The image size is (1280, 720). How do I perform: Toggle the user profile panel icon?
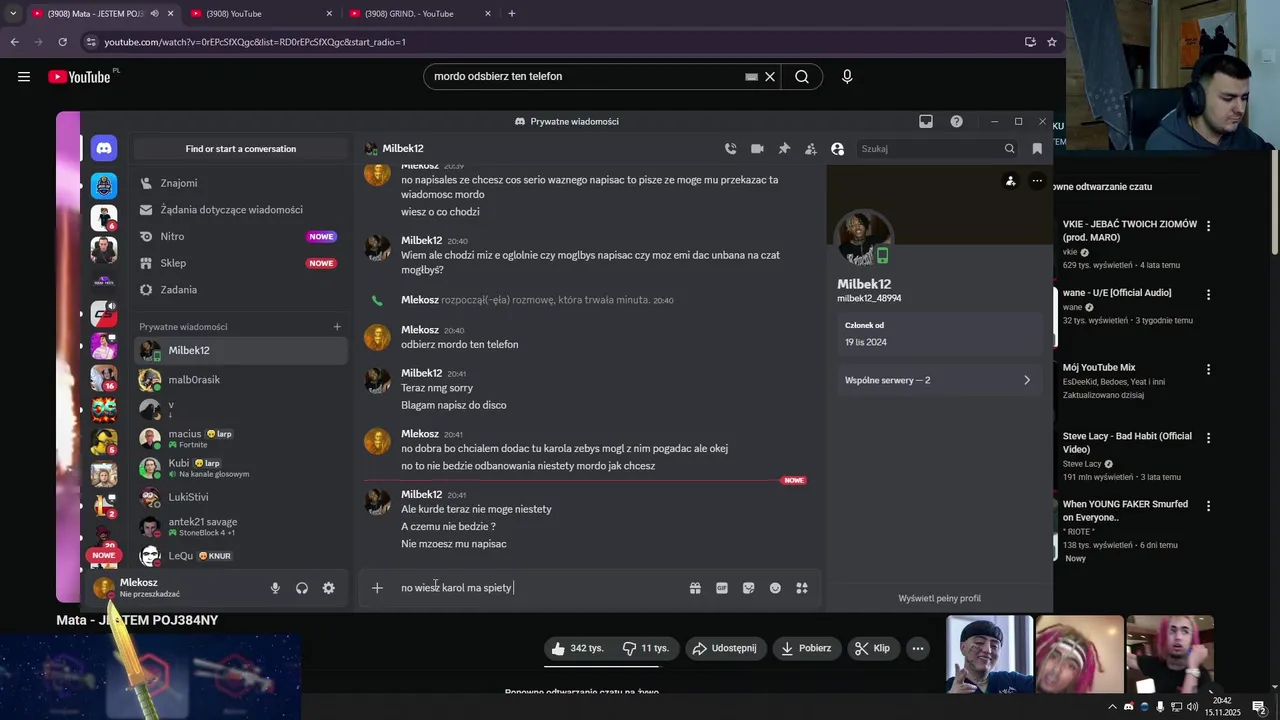tap(838, 149)
